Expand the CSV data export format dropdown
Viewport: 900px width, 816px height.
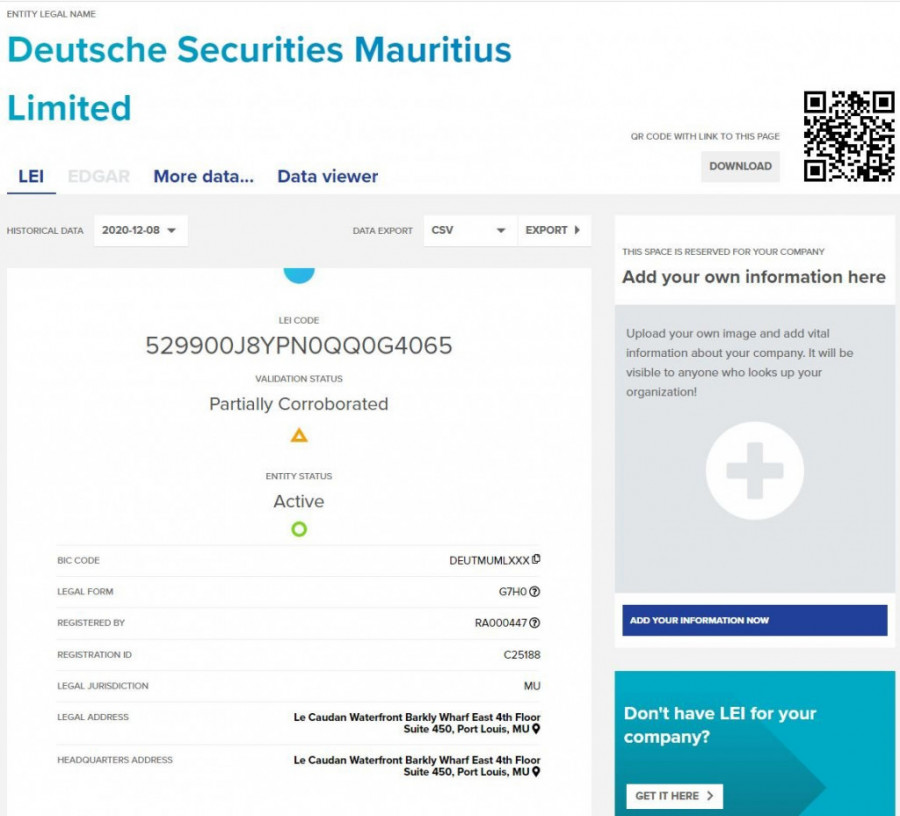(470, 230)
